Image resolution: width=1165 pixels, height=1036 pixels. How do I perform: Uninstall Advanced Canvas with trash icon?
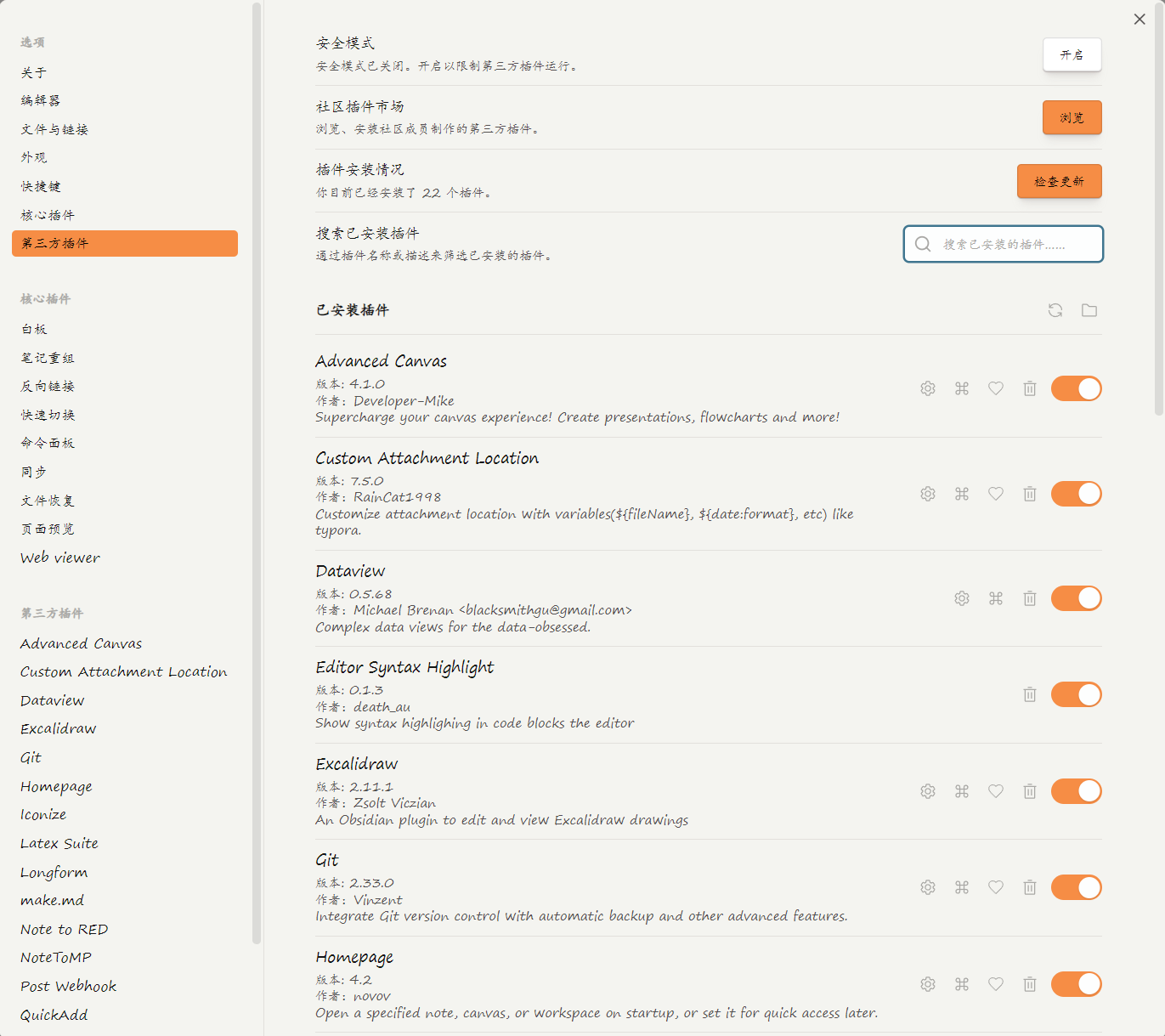1030,388
